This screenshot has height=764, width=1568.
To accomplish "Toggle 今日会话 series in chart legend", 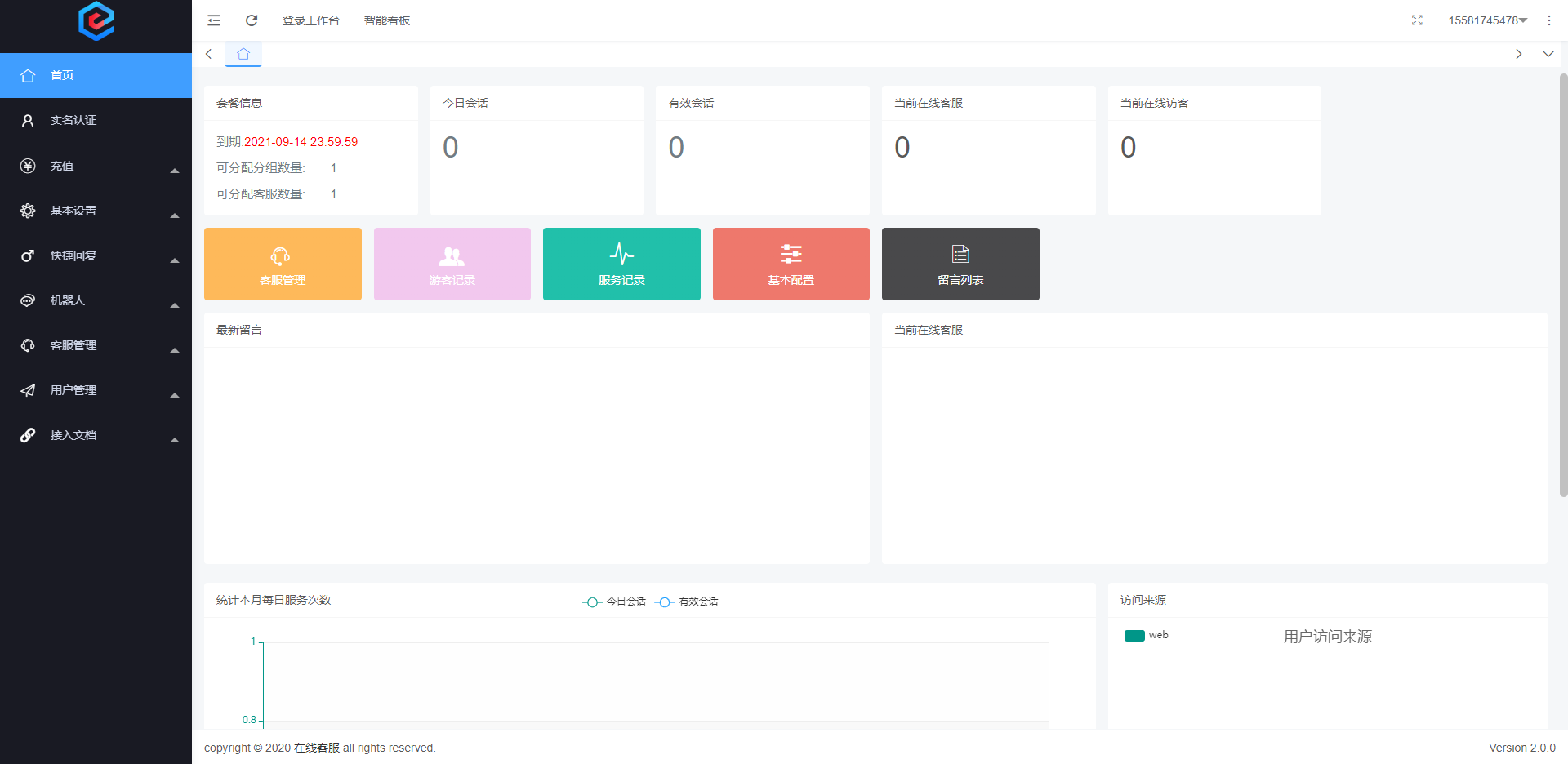I will (614, 602).
